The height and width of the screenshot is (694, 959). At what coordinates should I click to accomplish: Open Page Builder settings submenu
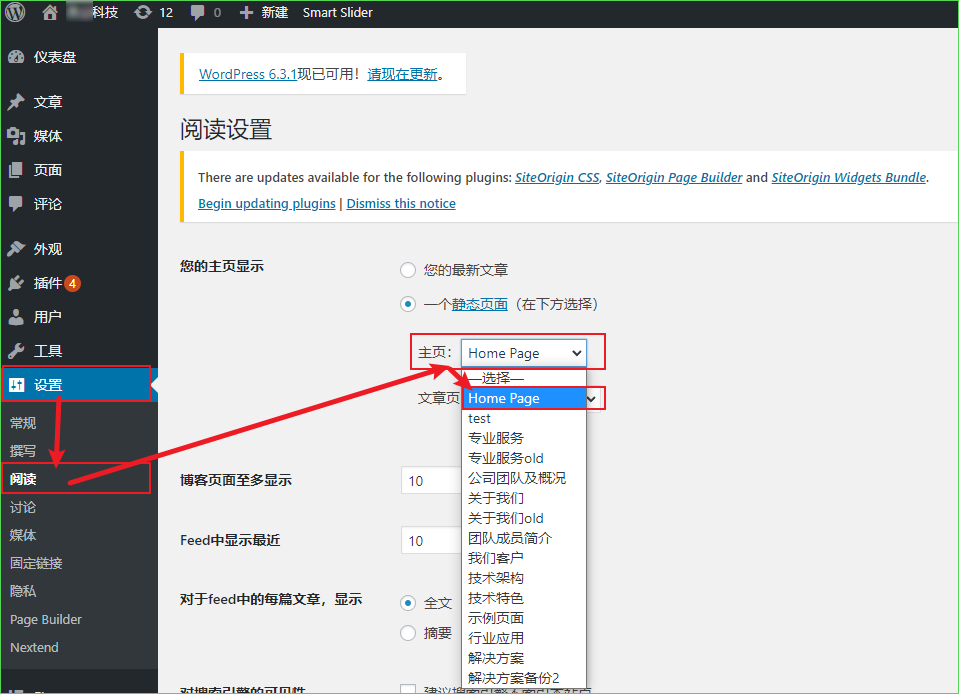tap(46, 619)
